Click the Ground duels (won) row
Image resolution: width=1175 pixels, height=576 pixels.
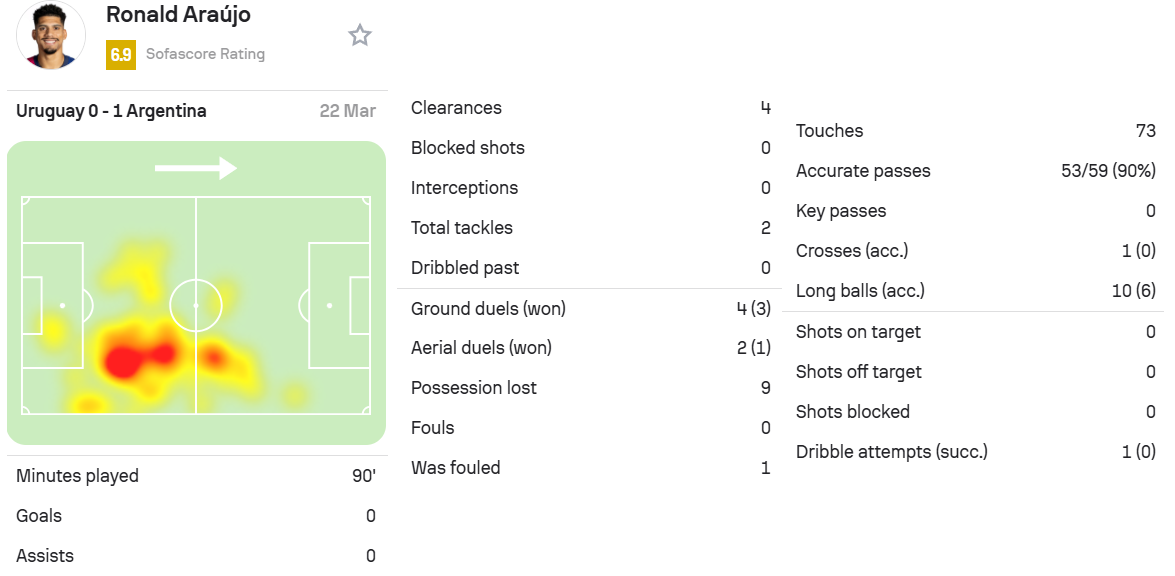click(590, 308)
